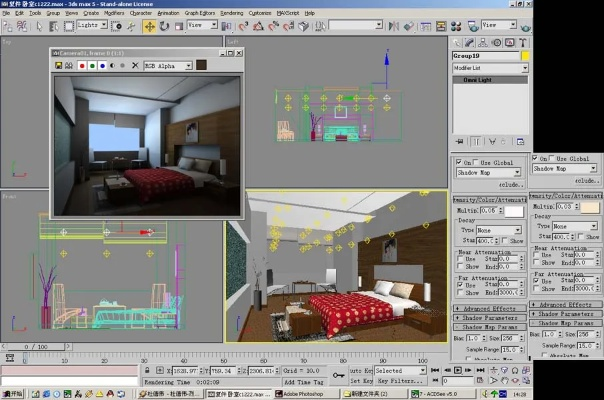Open the Utilities panel hammer icon
Screen dimensions: 604x400
[x=522, y=43]
